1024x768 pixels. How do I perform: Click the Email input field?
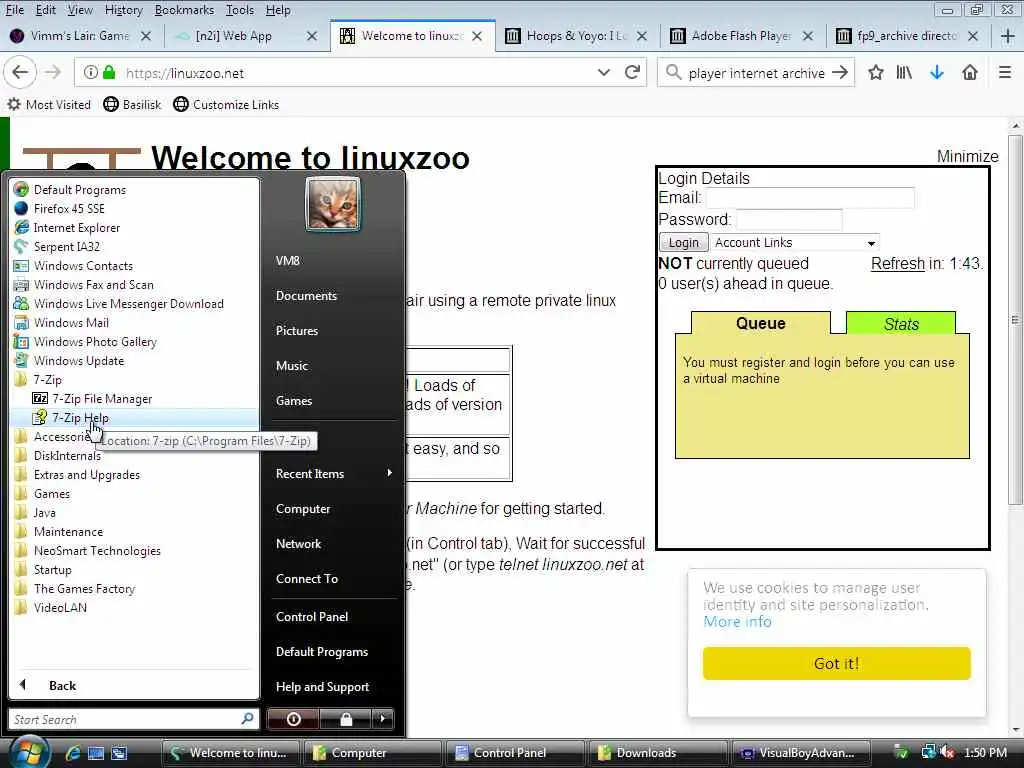(810, 198)
